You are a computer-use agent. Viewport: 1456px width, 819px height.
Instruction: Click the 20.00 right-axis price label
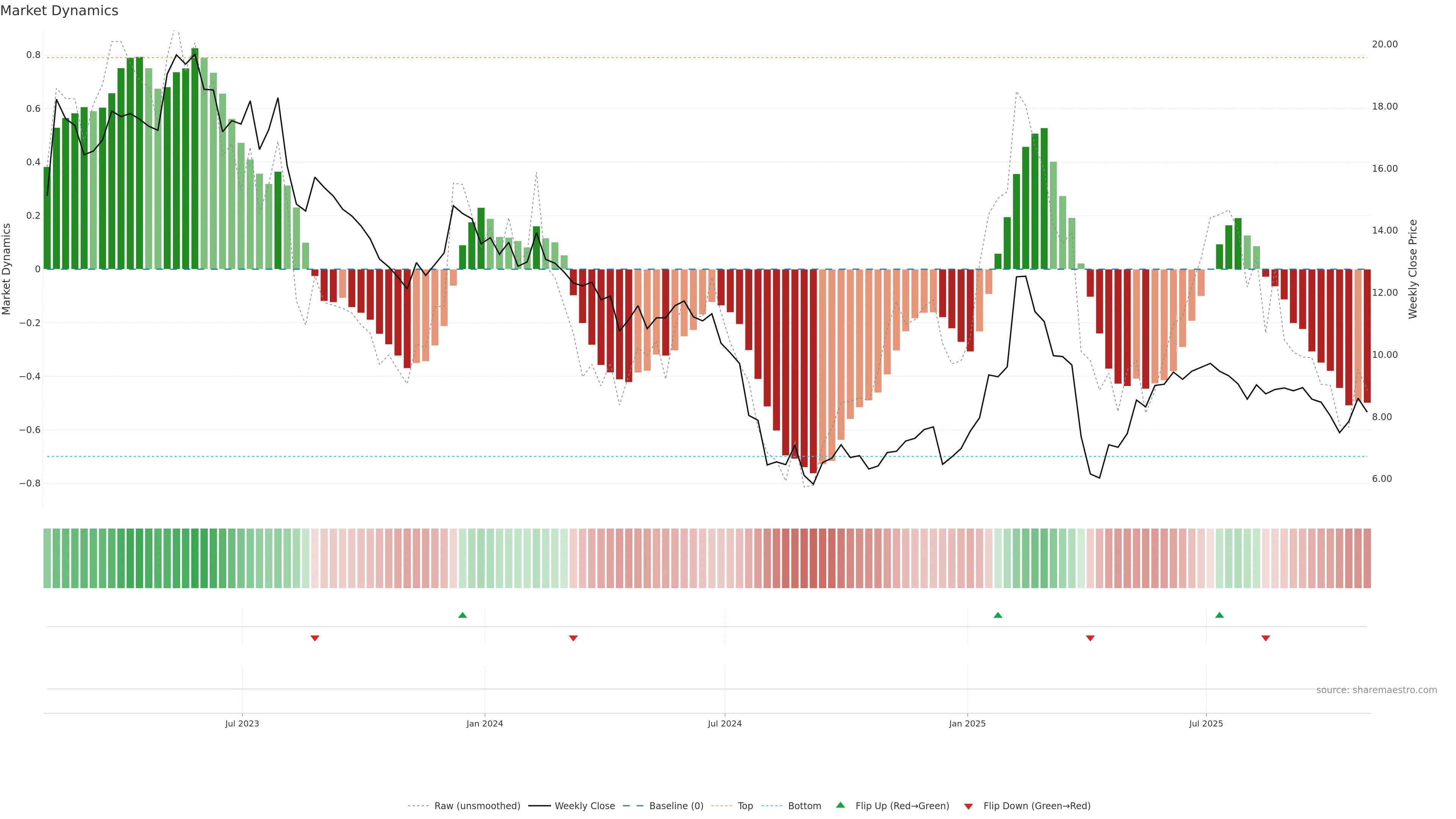point(1384,44)
